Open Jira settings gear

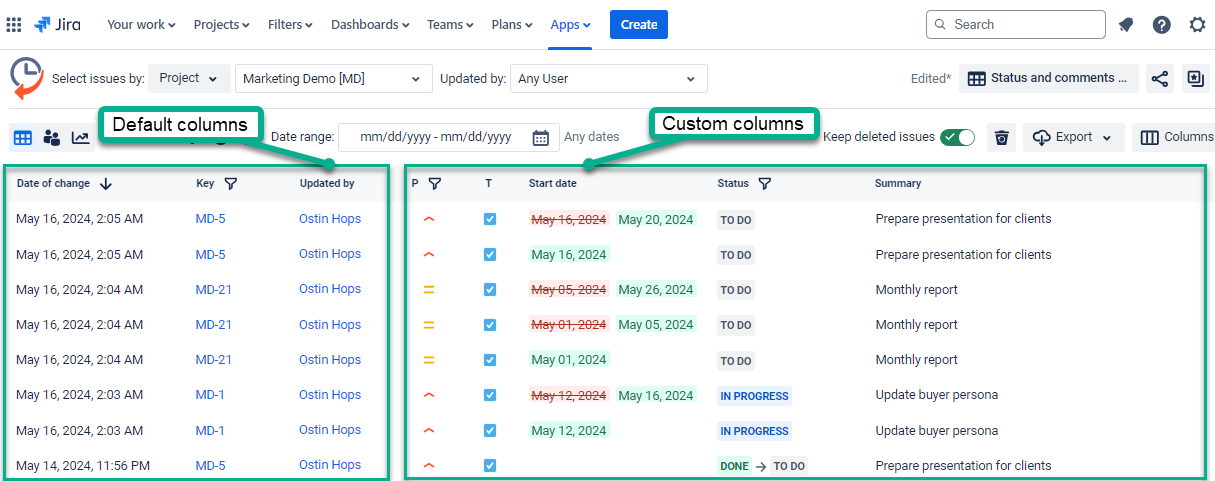[1197, 25]
